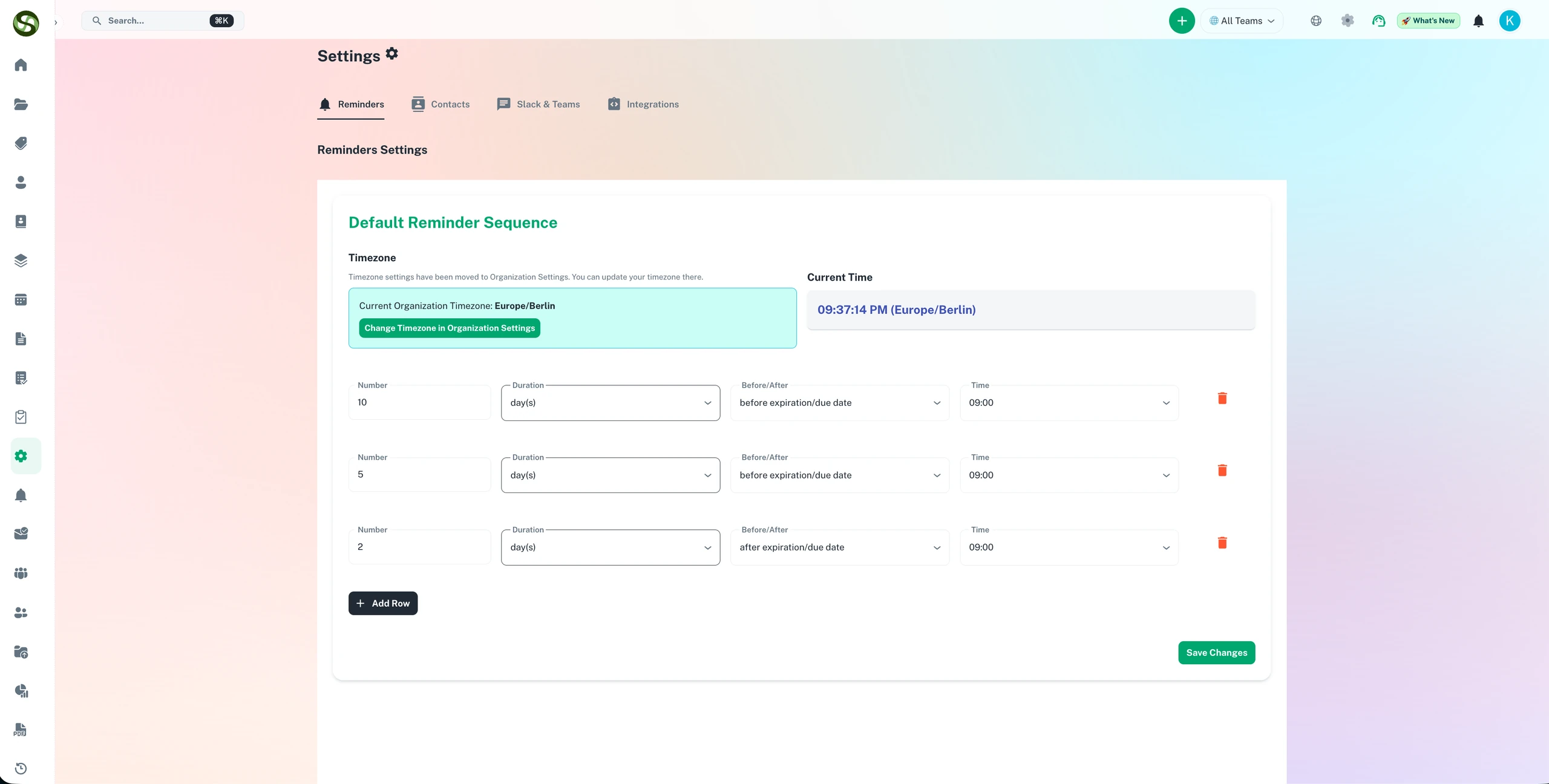
Task: Select the green gear icon in the sidebar
Action: [21, 456]
